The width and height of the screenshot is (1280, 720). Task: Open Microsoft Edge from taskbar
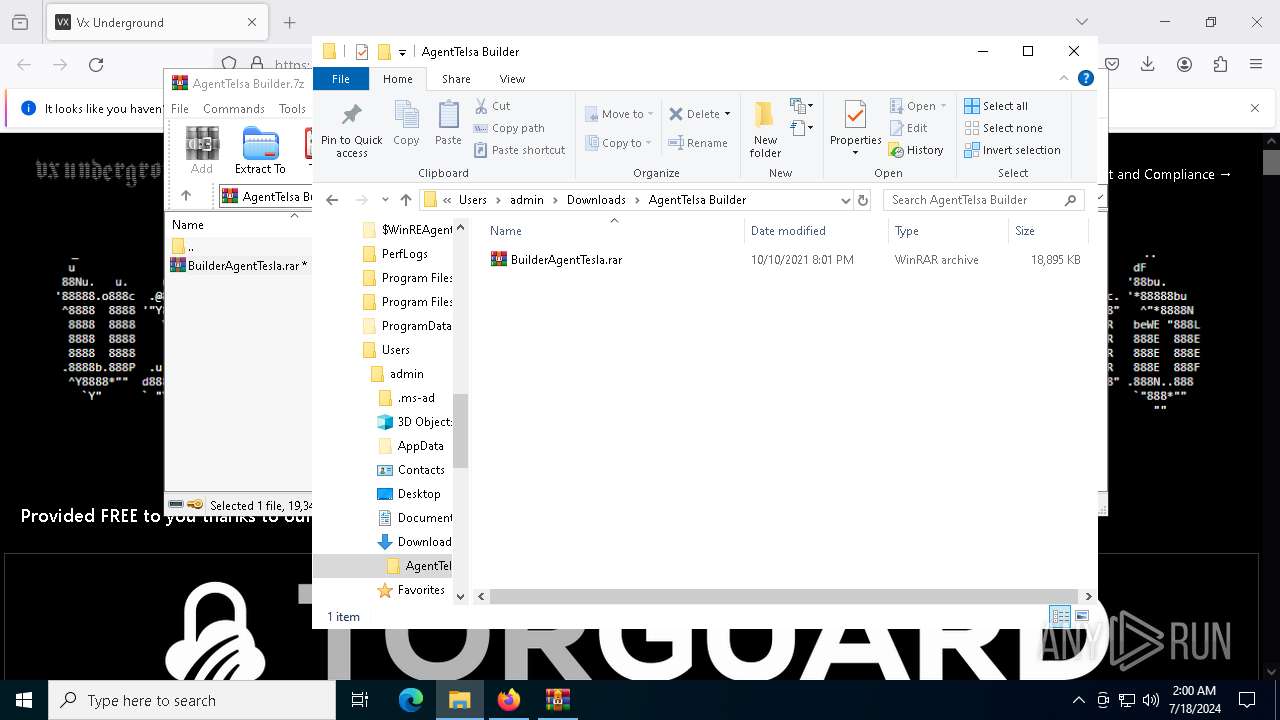coord(411,700)
